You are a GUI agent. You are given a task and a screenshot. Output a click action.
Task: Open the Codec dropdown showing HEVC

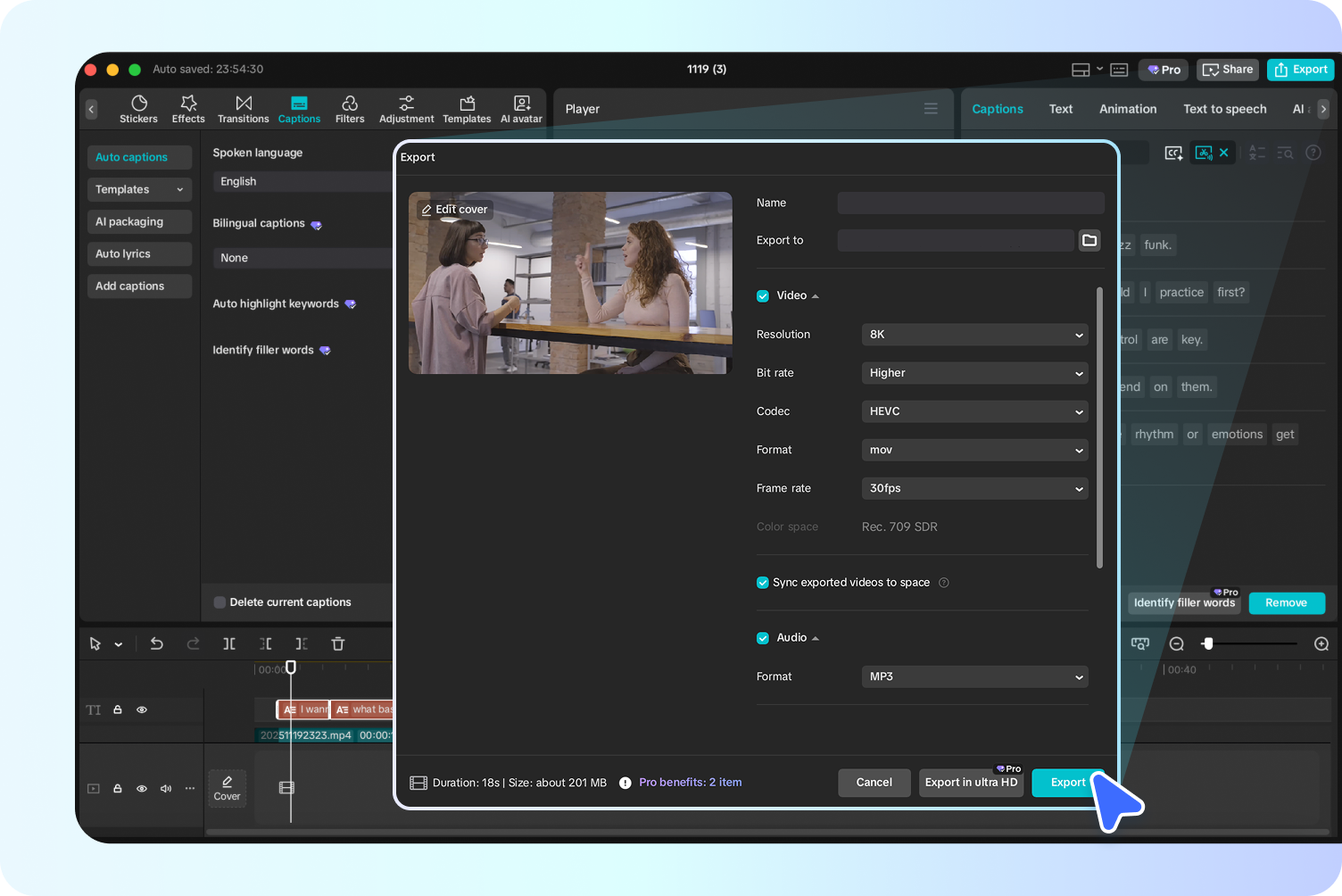tap(974, 411)
